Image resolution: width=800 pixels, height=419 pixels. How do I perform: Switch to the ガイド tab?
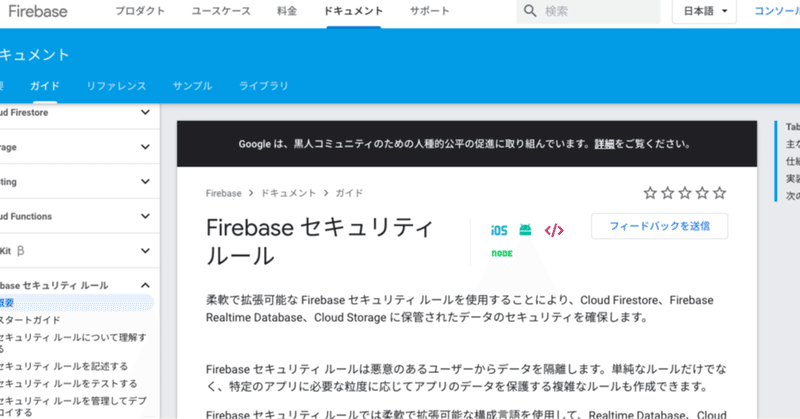coord(44,86)
